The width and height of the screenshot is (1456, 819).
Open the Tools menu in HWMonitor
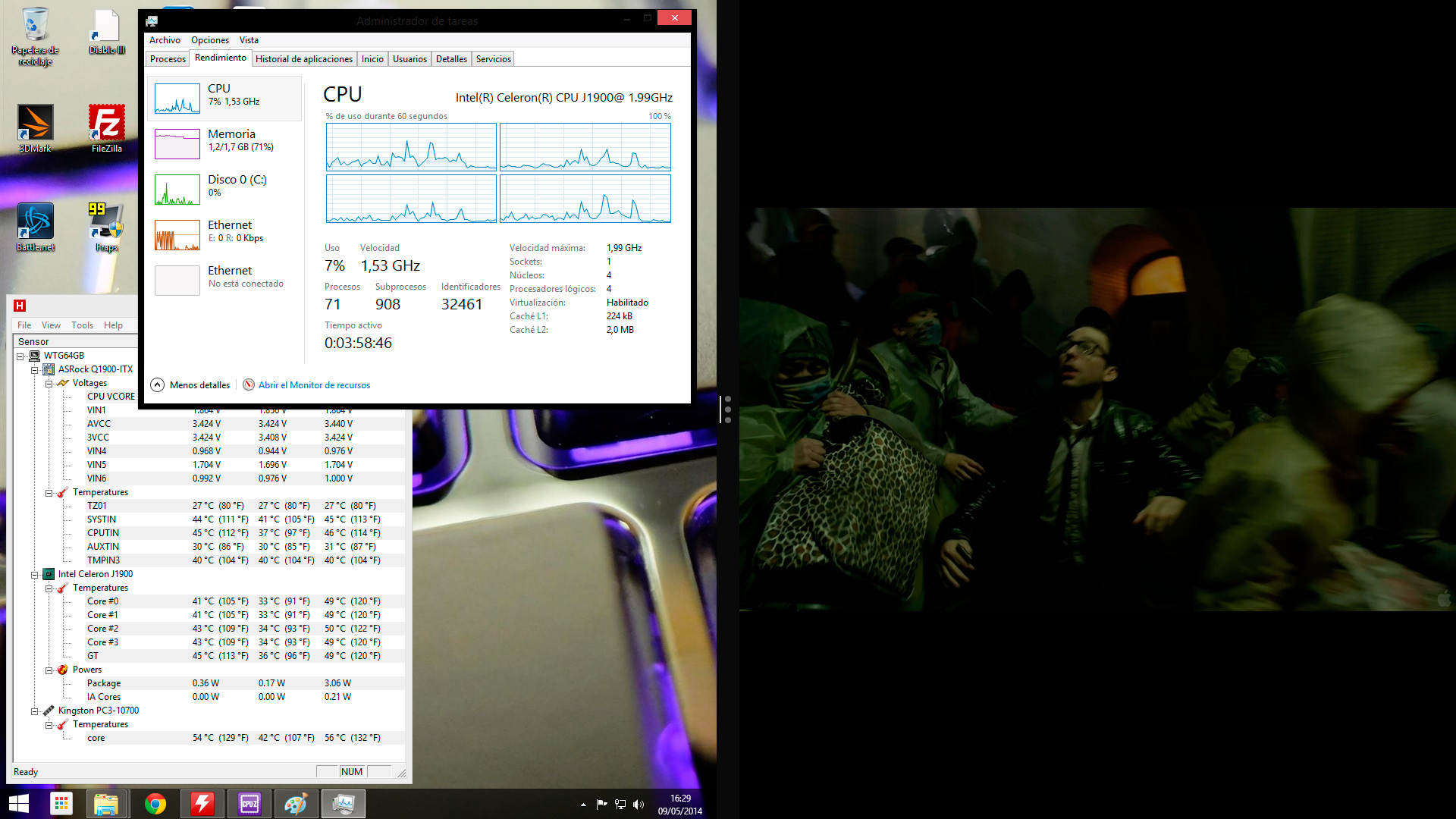point(82,325)
